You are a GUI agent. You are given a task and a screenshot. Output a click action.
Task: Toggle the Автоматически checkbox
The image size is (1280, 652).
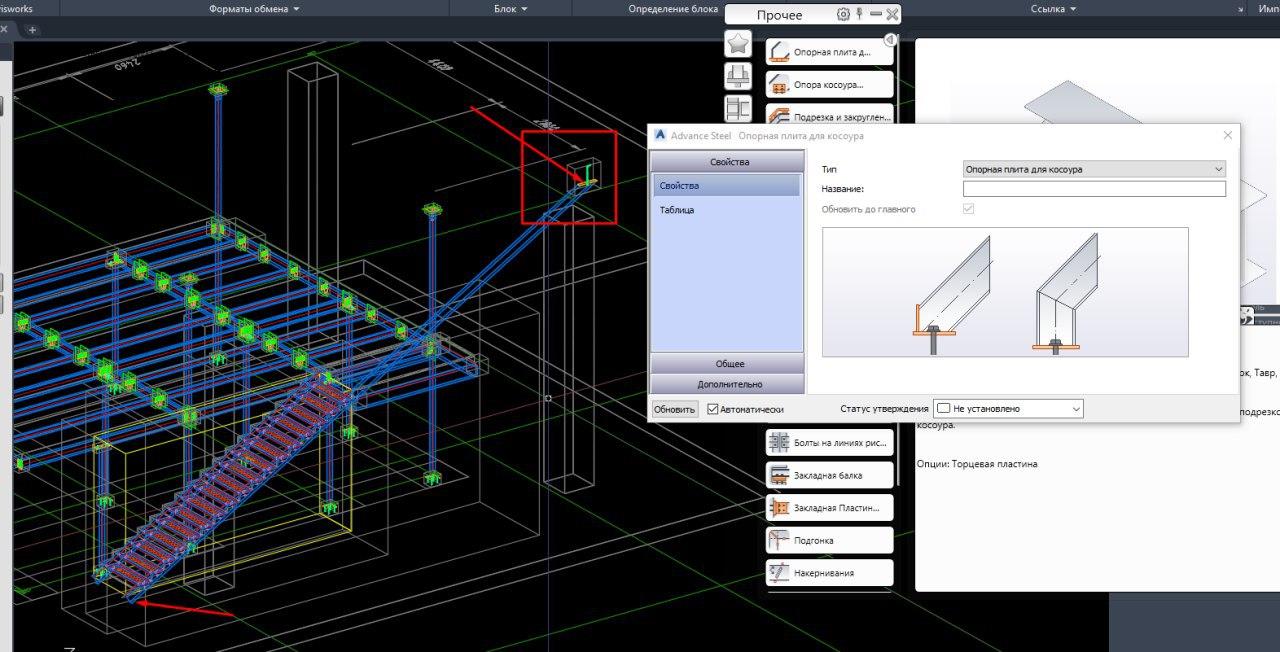pyautogui.click(x=713, y=409)
